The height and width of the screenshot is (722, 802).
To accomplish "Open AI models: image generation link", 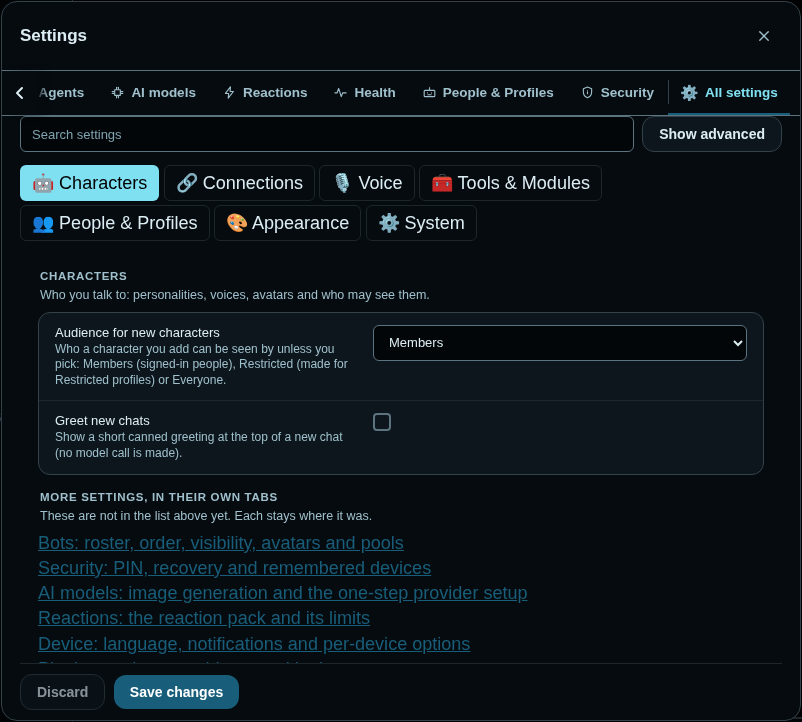I will pos(283,593).
